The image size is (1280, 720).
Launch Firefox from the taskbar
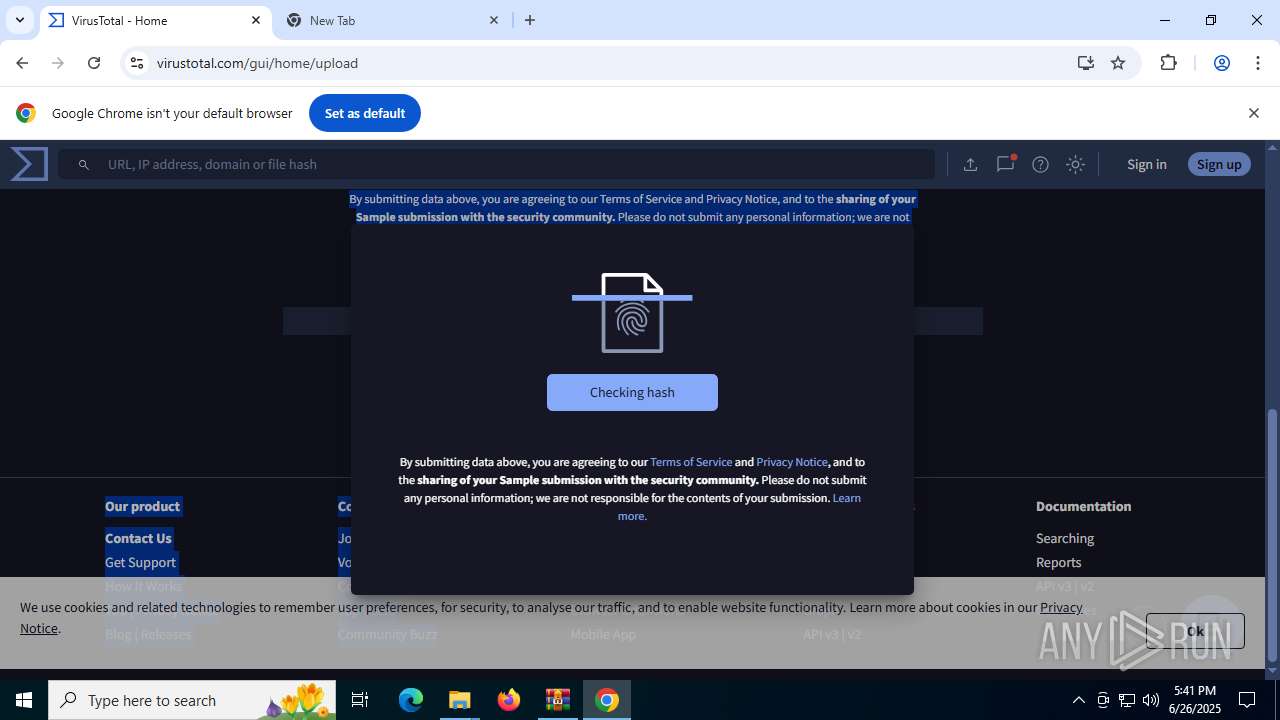(509, 700)
